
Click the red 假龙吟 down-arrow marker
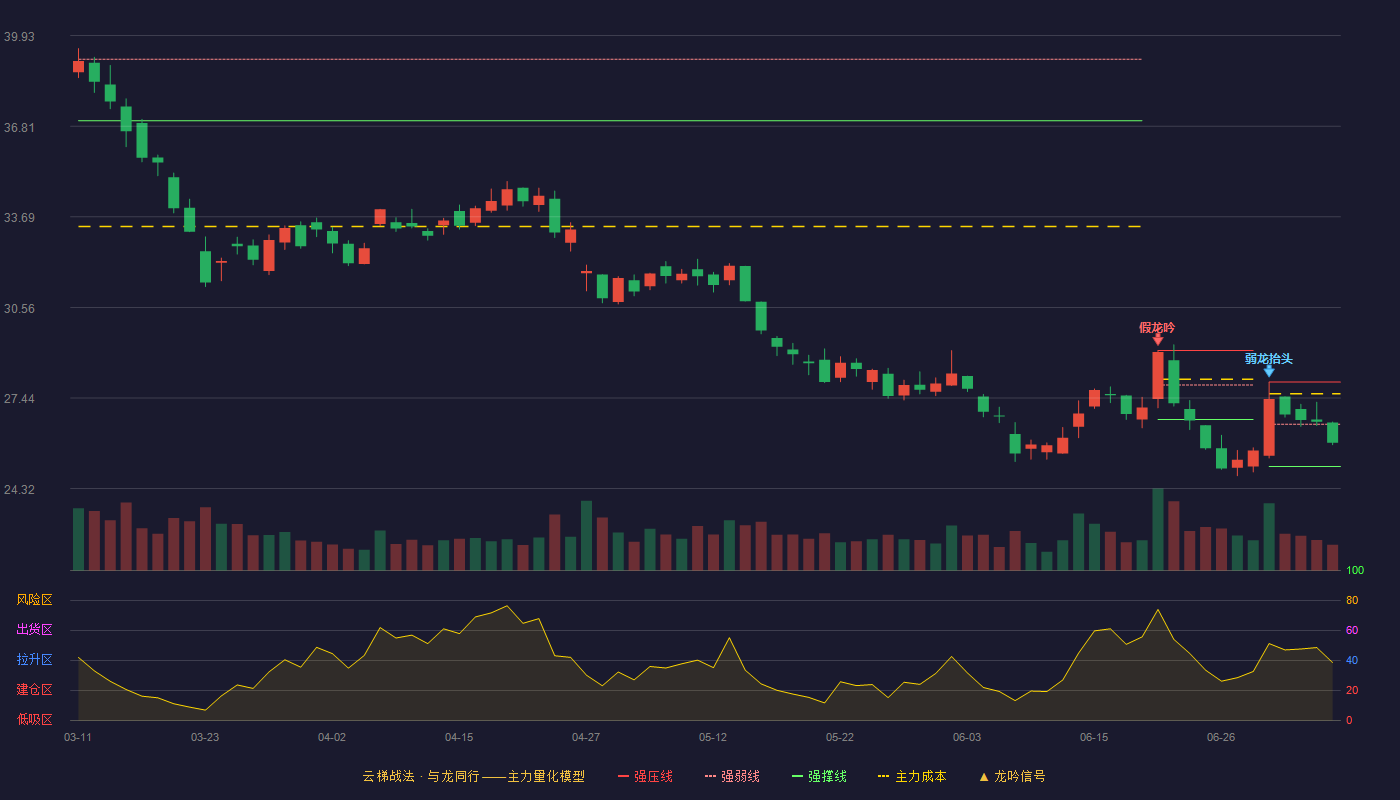[x=1158, y=340]
